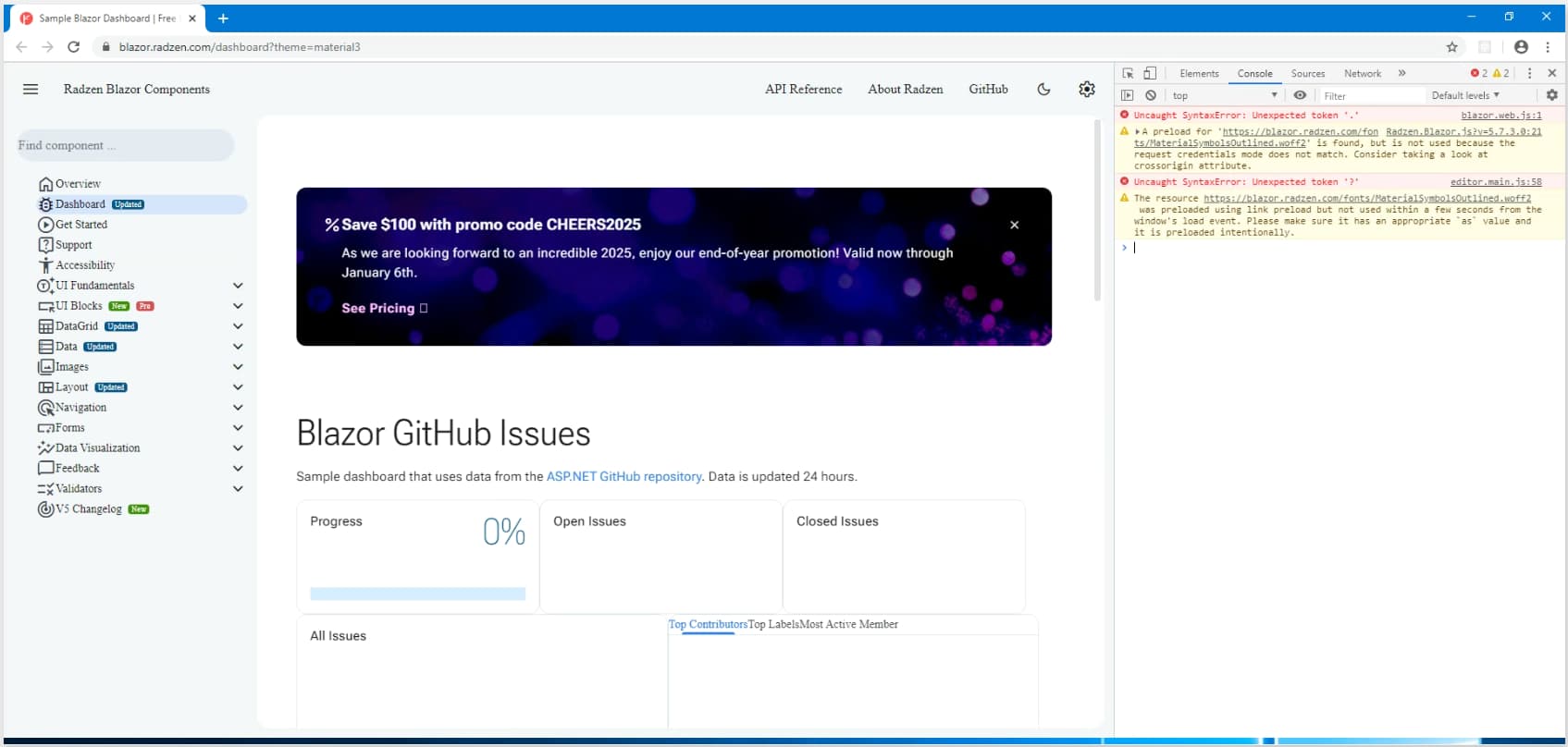Viewport: 1568px width, 747px height.
Task: Expand the UI Fundamentals section
Action: coord(238,286)
